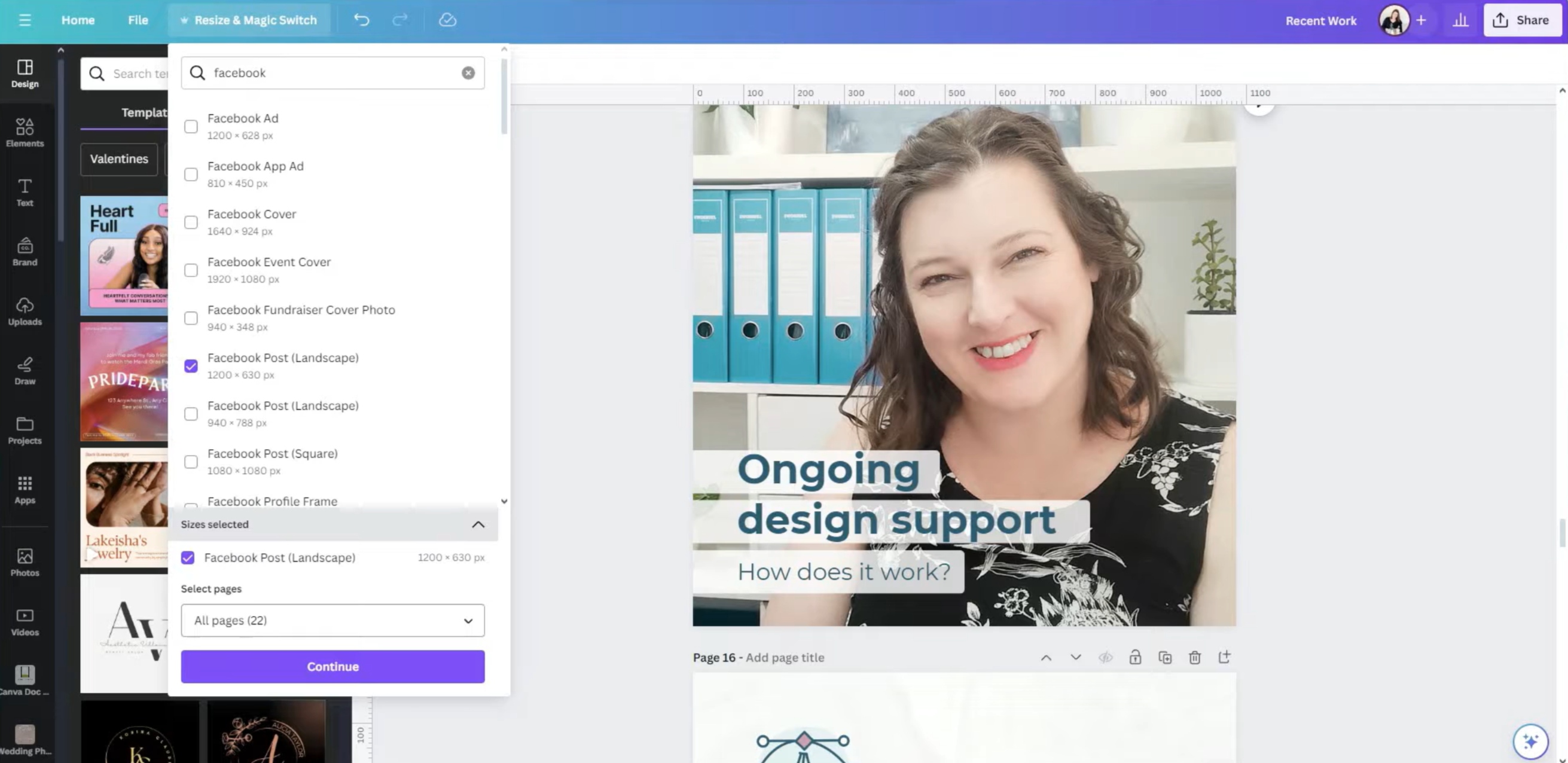This screenshot has height=763, width=1568.
Task: Open the File menu
Action: click(138, 20)
